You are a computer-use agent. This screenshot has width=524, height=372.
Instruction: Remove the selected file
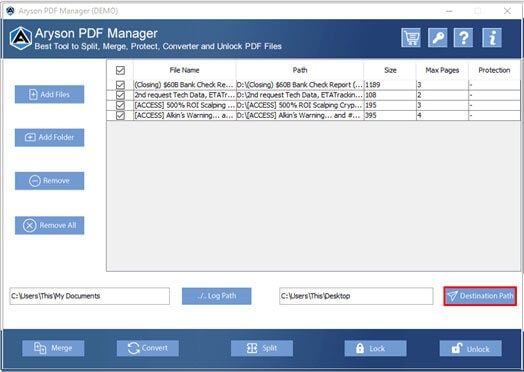pos(49,181)
